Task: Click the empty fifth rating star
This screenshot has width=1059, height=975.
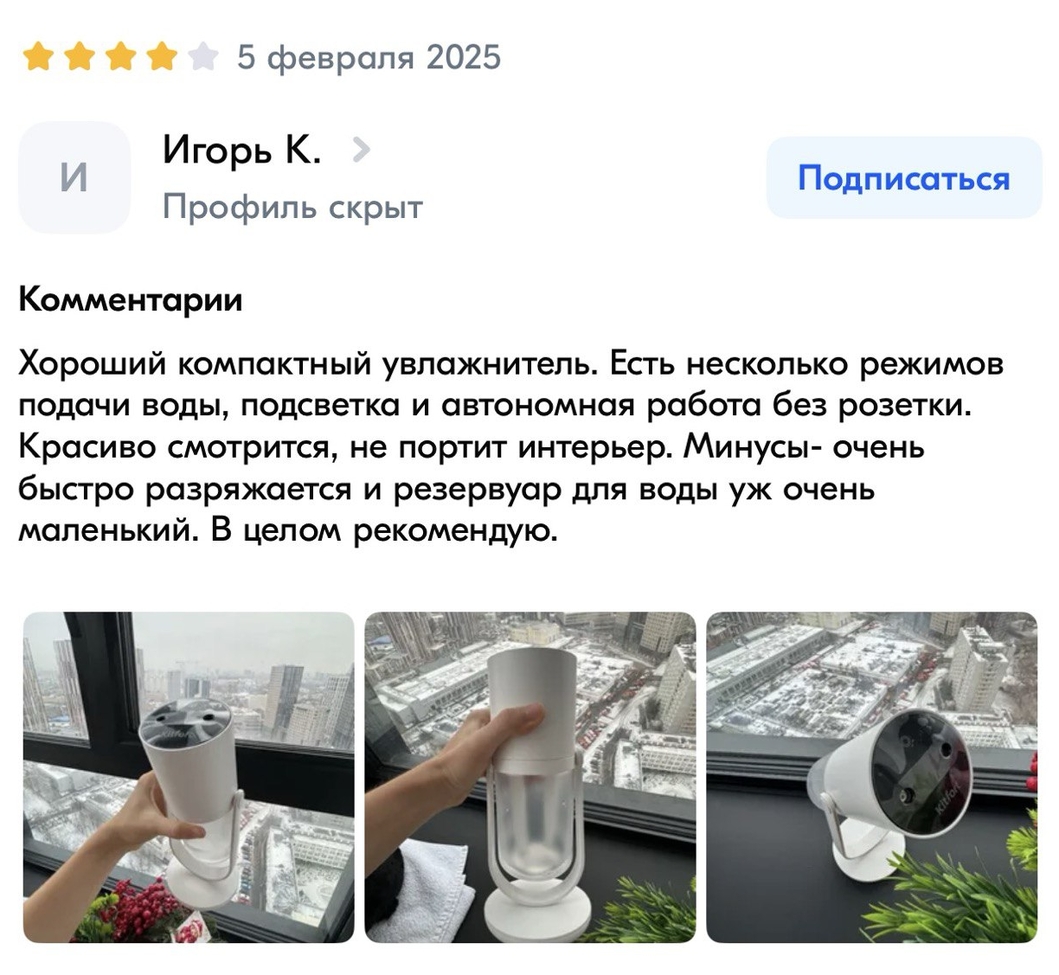Action: 203,57
